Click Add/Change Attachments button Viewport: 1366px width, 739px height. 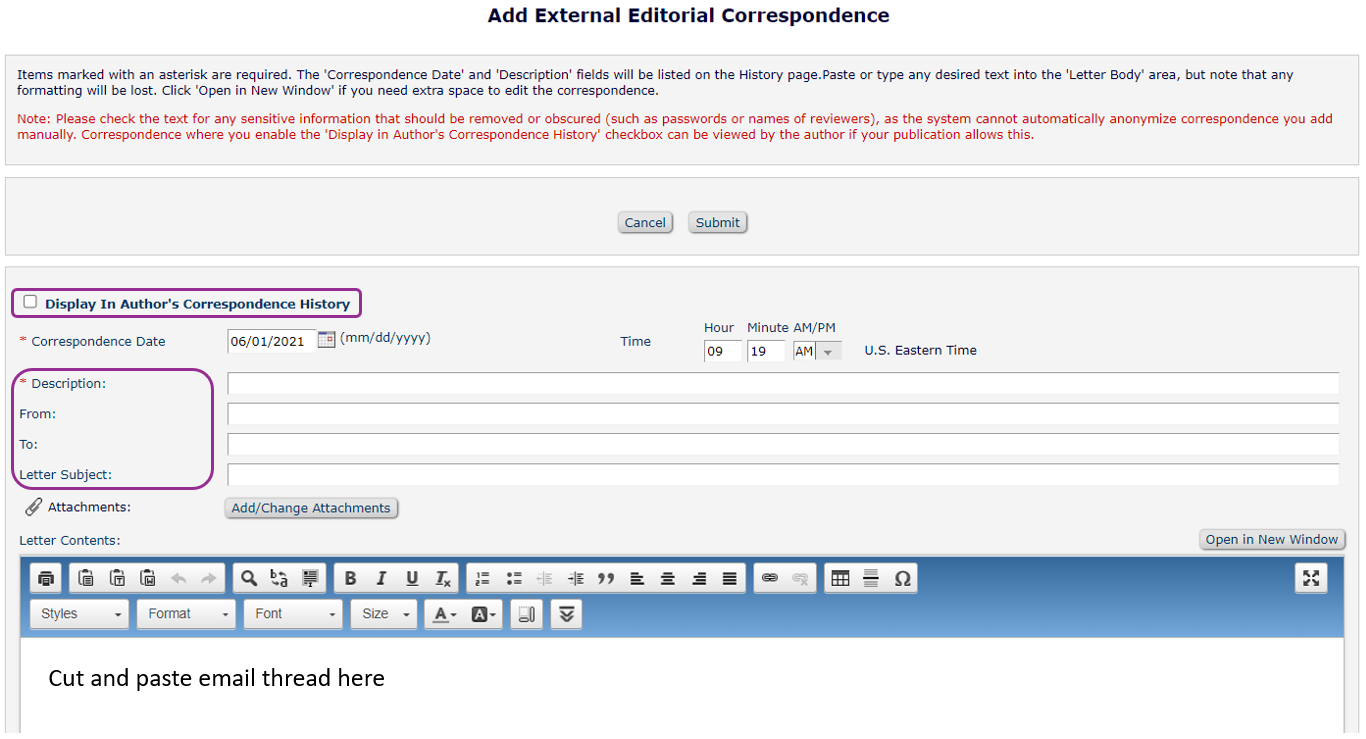point(311,508)
